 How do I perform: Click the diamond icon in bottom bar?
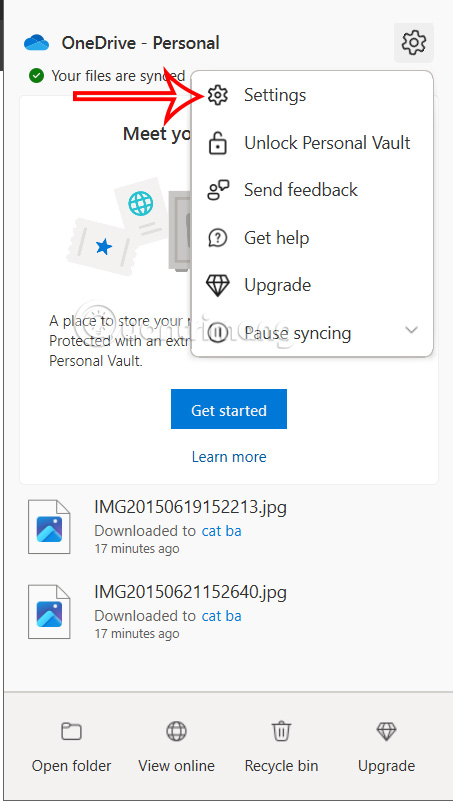tap(387, 731)
